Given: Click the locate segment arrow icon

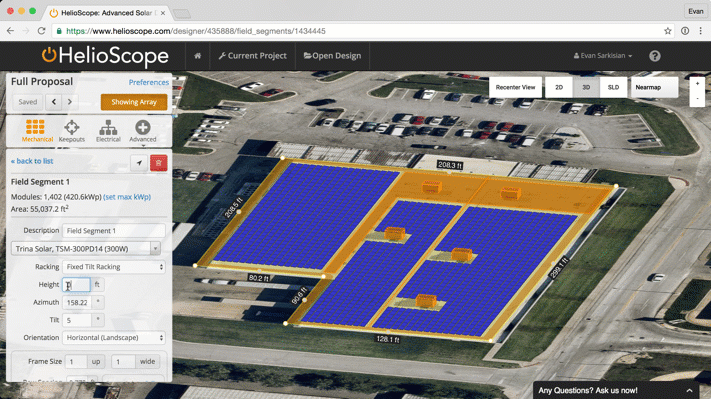Looking at the screenshot, I should tap(139, 163).
